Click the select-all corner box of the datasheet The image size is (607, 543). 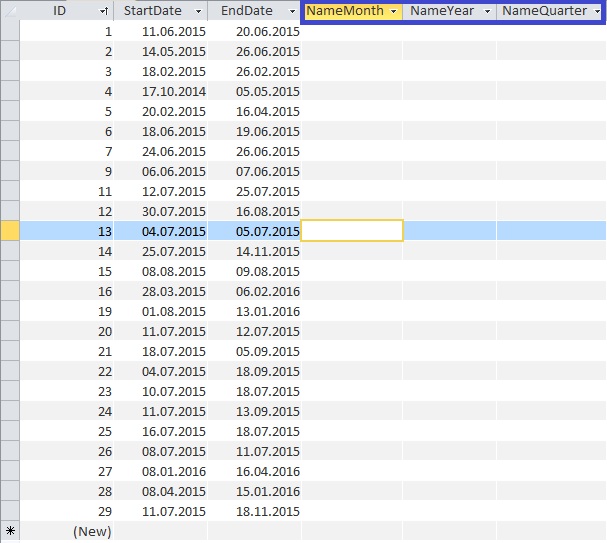coord(10,11)
